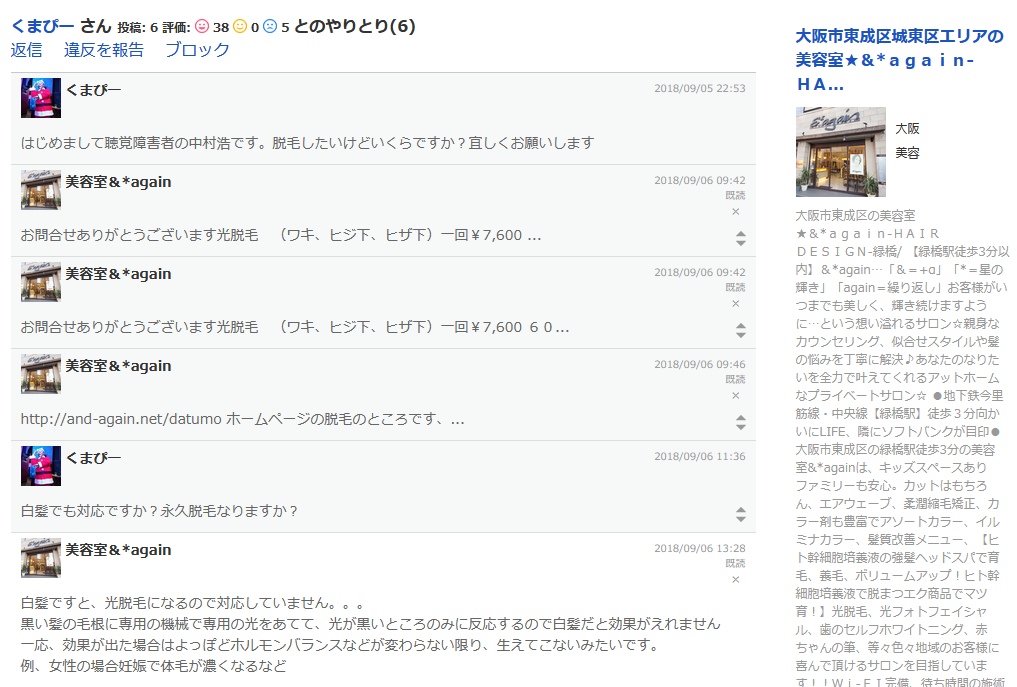Open the sidebar listing title 大阪市東成区城東区エリアの美容室
Image resolution: width=1017 pixels, height=687 pixels.
[899, 60]
